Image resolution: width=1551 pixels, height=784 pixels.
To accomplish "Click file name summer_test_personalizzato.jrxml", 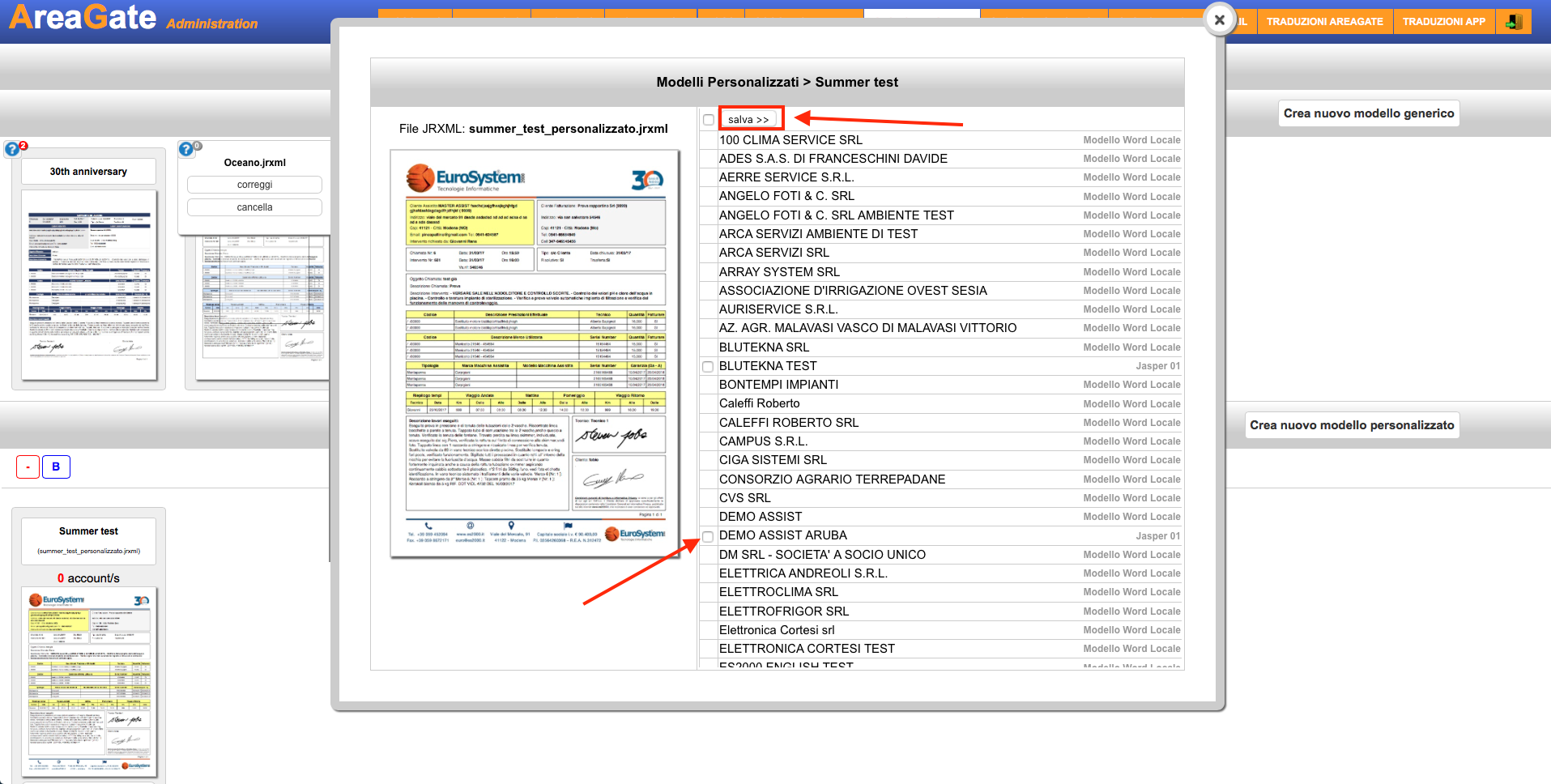I will [568, 129].
